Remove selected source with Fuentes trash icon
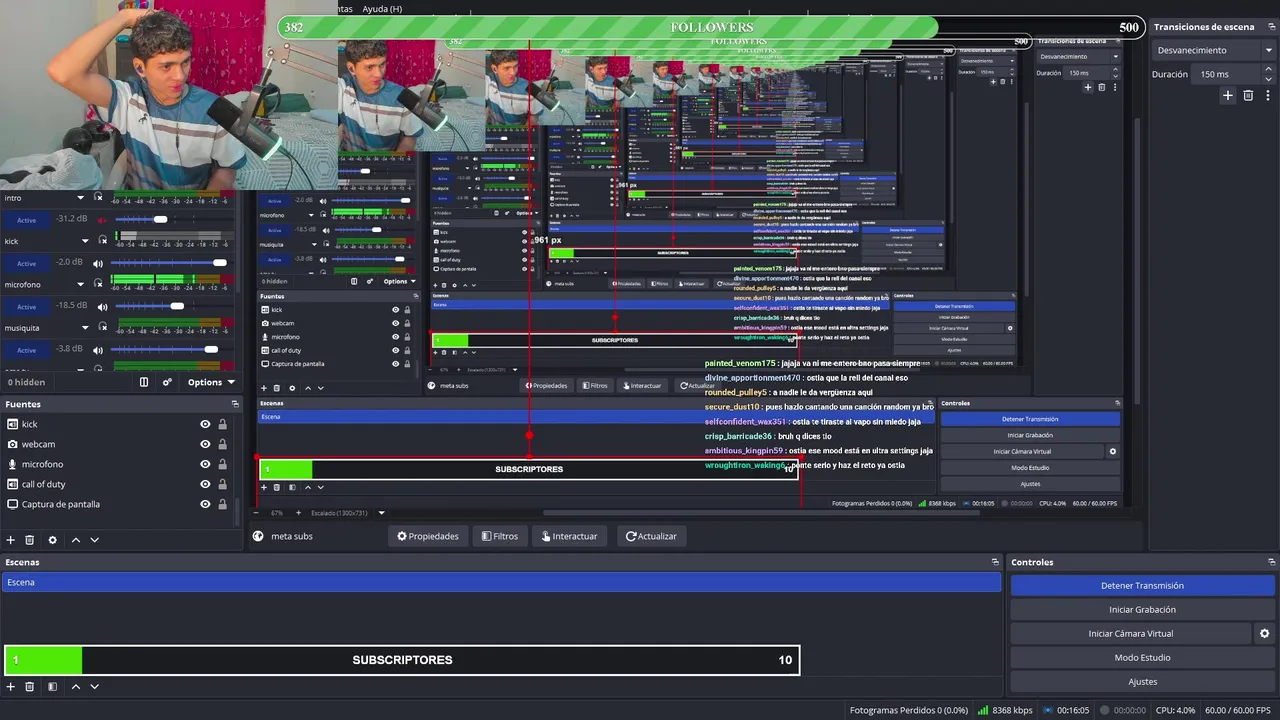Screen dimensions: 1280x720 click(x=30, y=540)
